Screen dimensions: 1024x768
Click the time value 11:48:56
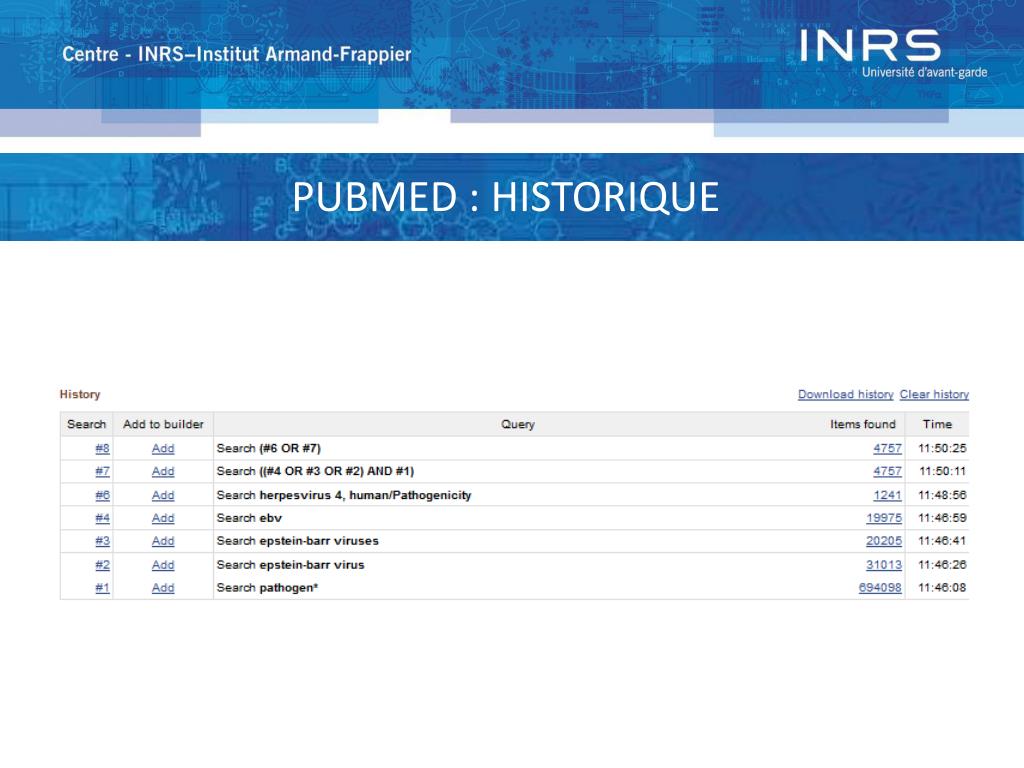[942, 495]
